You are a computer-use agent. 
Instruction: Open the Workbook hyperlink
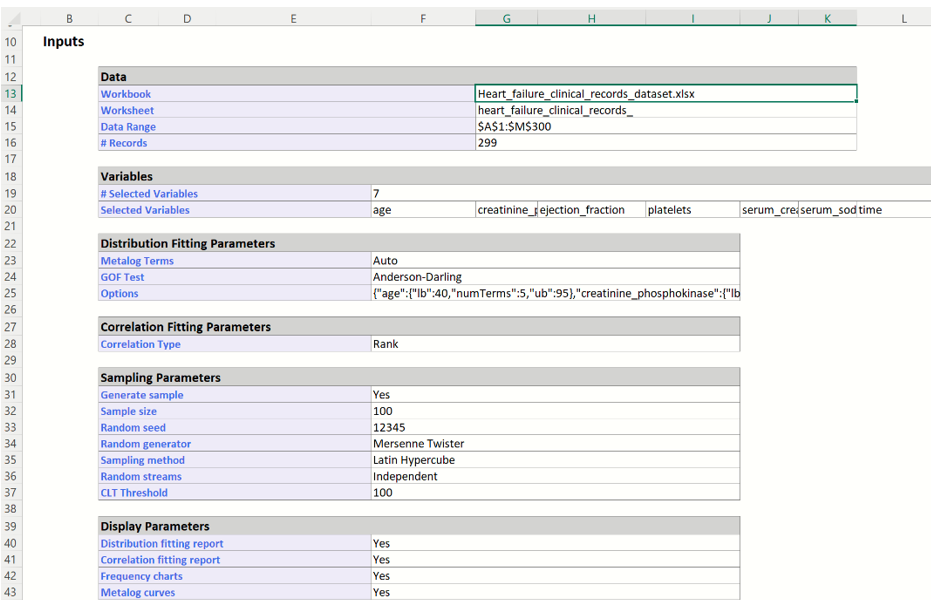126,93
